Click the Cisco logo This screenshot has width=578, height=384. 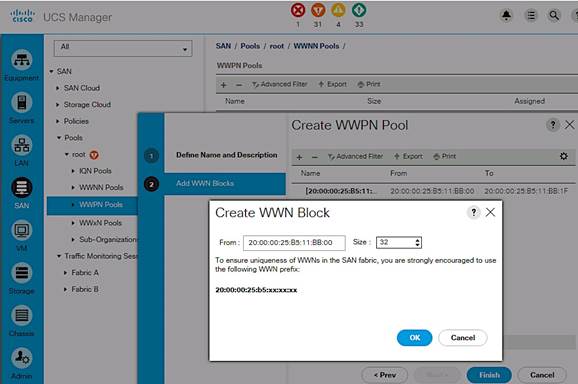pyautogui.click(x=22, y=16)
